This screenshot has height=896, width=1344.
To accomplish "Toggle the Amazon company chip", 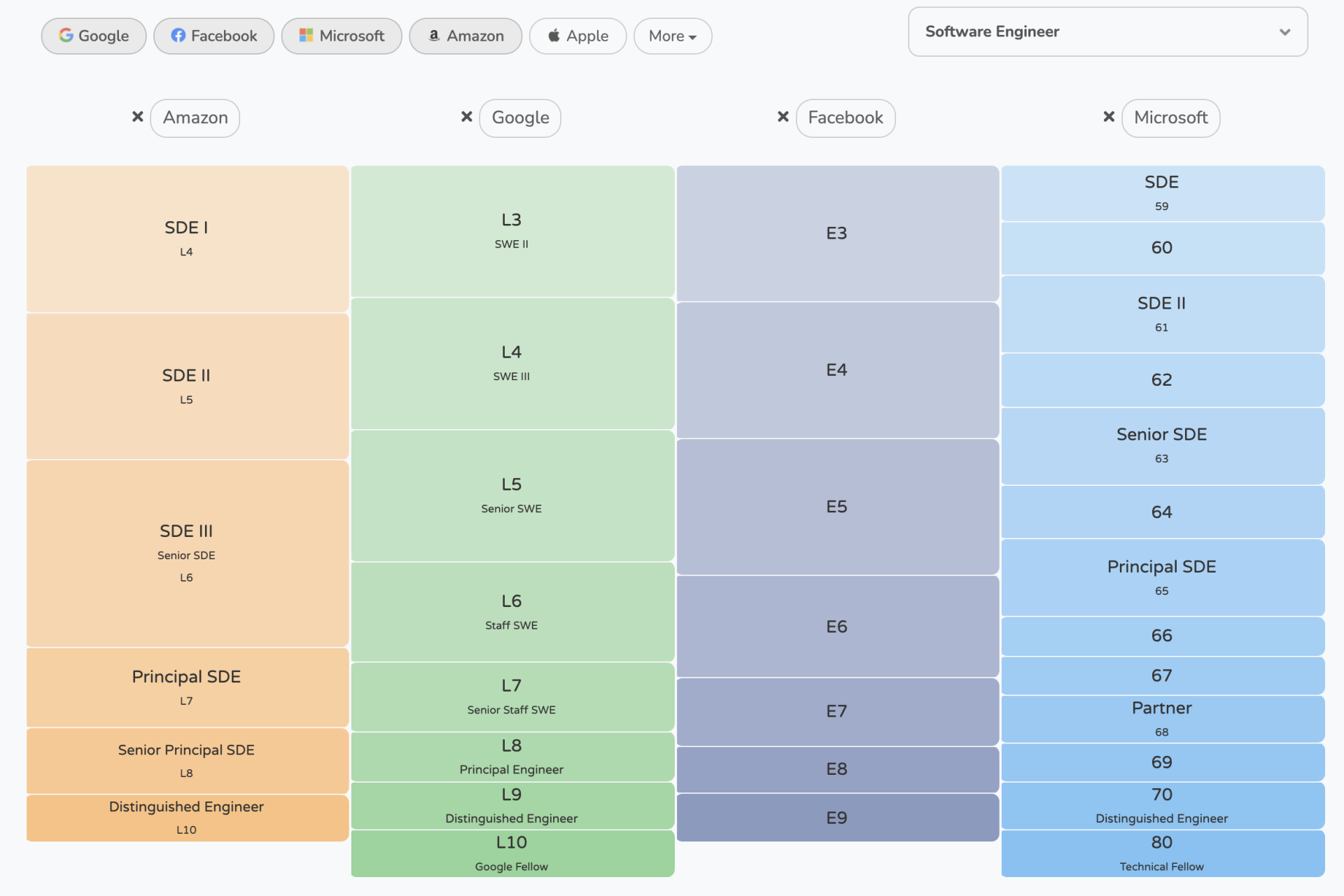I will point(465,36).
